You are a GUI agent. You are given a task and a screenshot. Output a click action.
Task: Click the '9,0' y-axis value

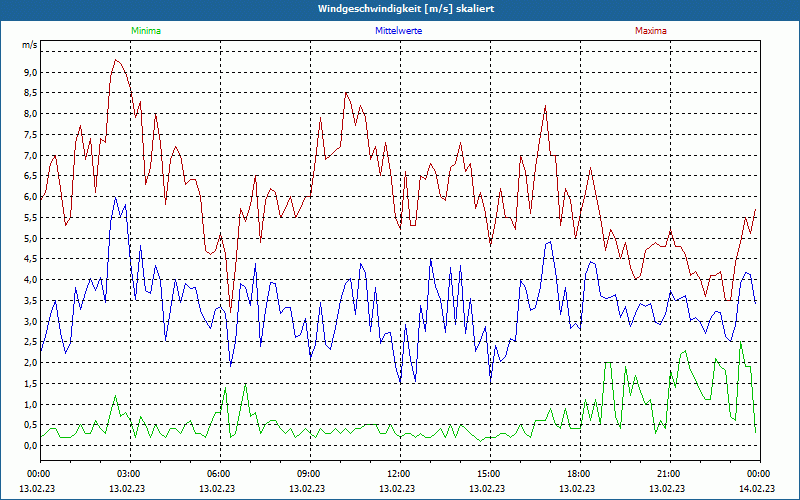coord(31,72)
